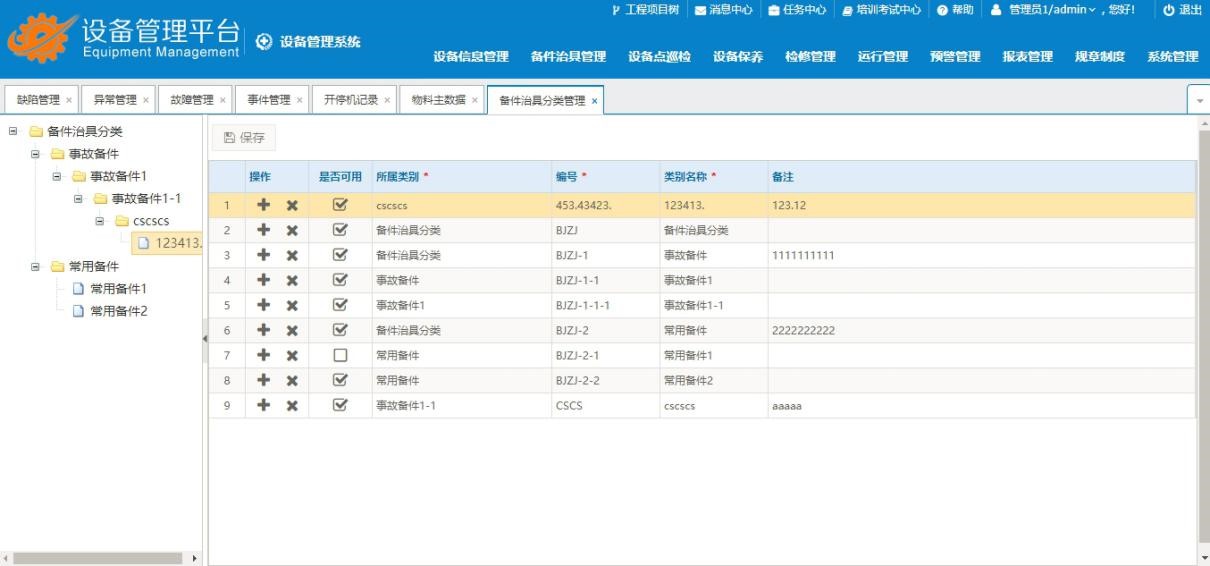Viewport: 1210px width, 566px height.
Task: Click the plus icon in row 7
Action: tap(265, 355)
